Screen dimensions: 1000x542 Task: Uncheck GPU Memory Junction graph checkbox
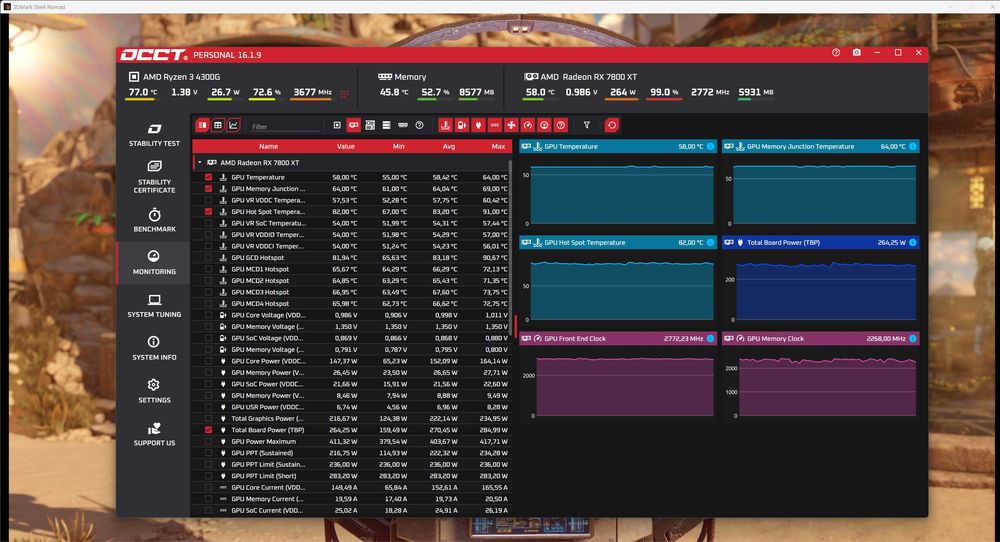pyautogui.click(x=209, y=189)
